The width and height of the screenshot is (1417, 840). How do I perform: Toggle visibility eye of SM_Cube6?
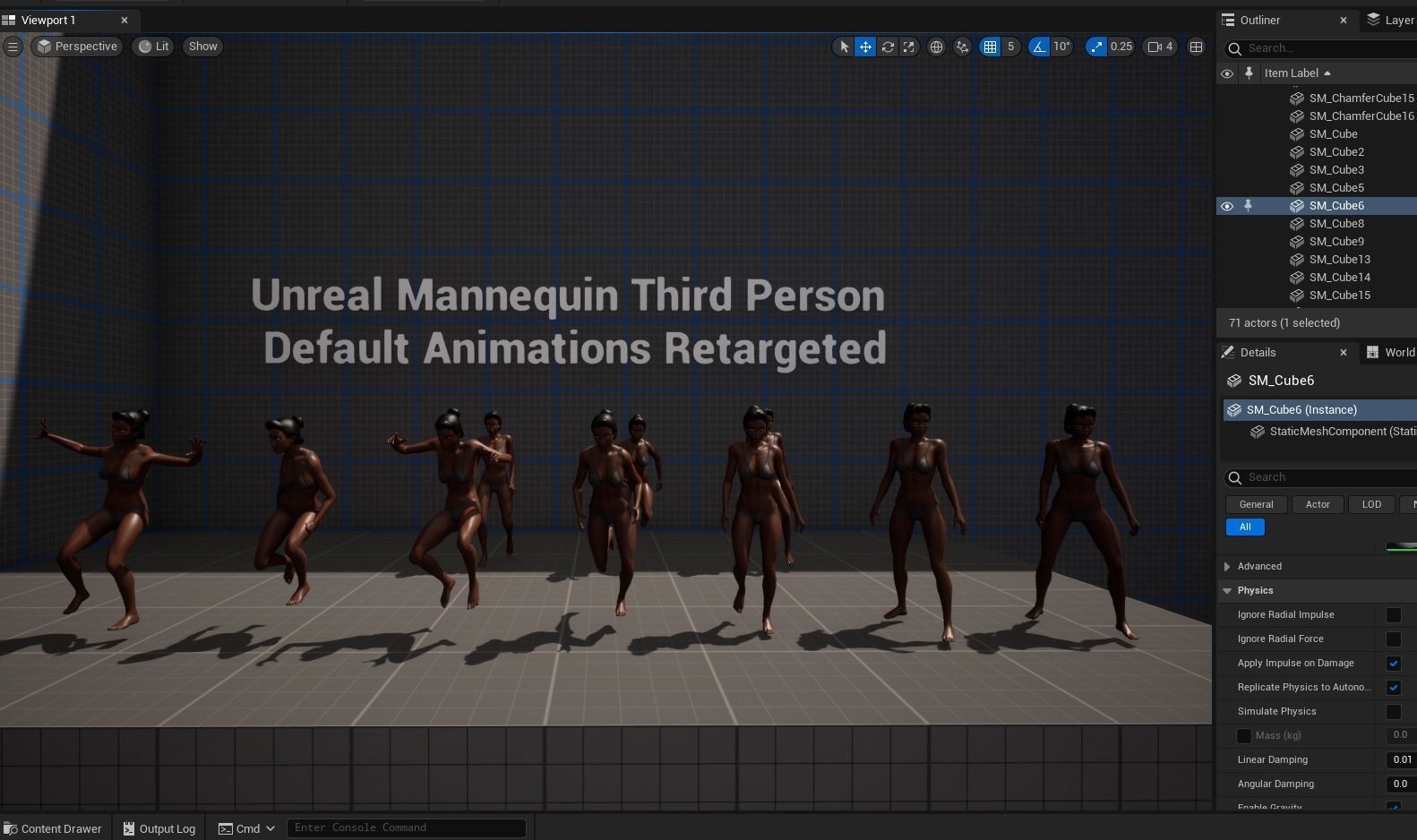coord(1227,206)
